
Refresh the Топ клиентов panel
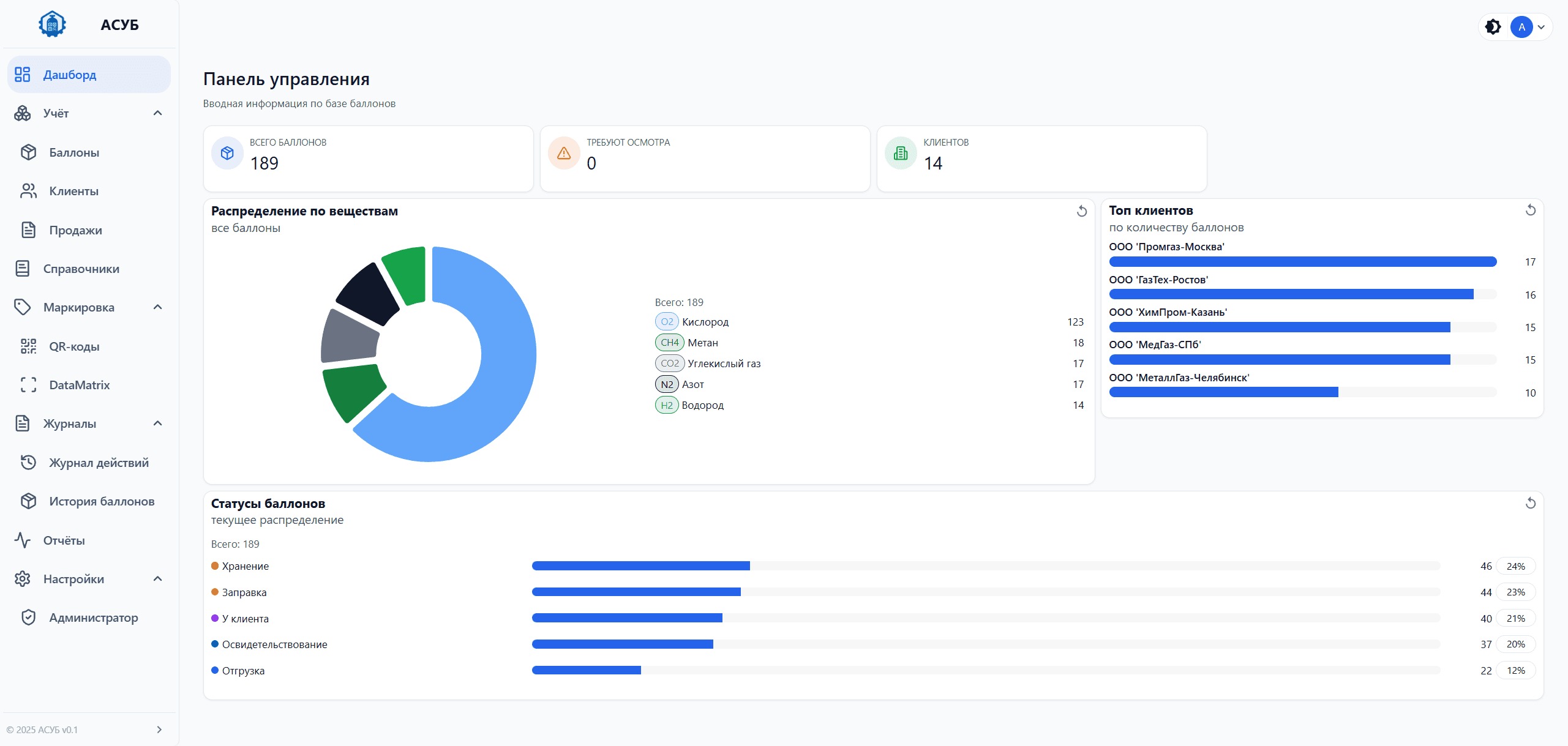pyautogui.click(x=1530, y=211)
